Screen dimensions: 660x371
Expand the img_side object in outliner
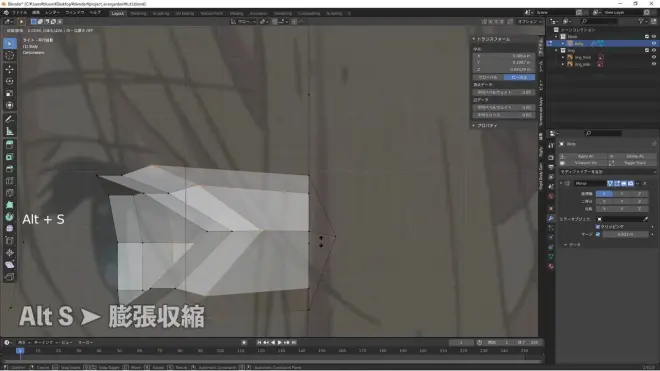(x=563, y=64)
